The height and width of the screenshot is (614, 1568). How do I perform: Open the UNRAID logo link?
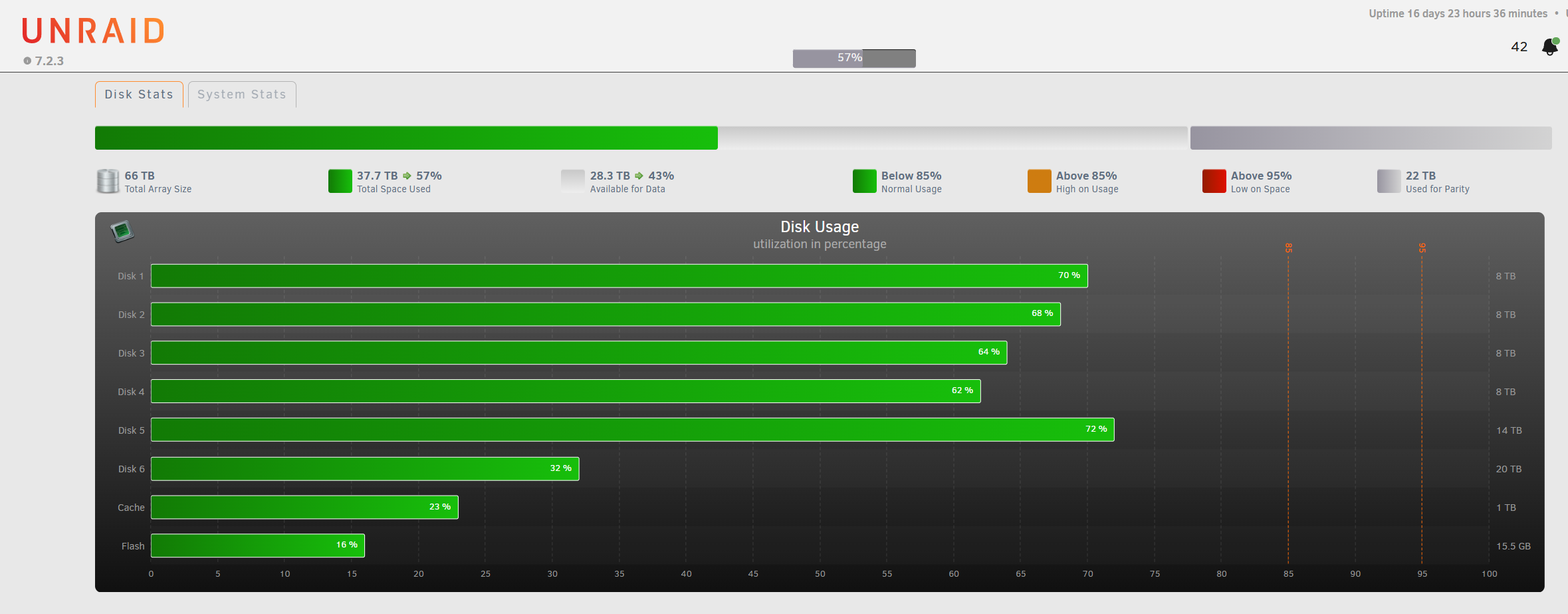click(93, 31)
